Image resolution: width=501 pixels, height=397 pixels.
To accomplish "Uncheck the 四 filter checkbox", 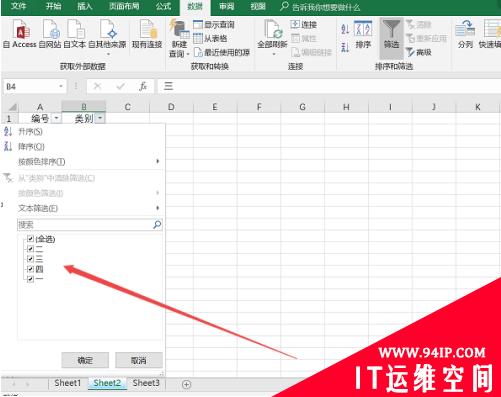I will point(31,269).
